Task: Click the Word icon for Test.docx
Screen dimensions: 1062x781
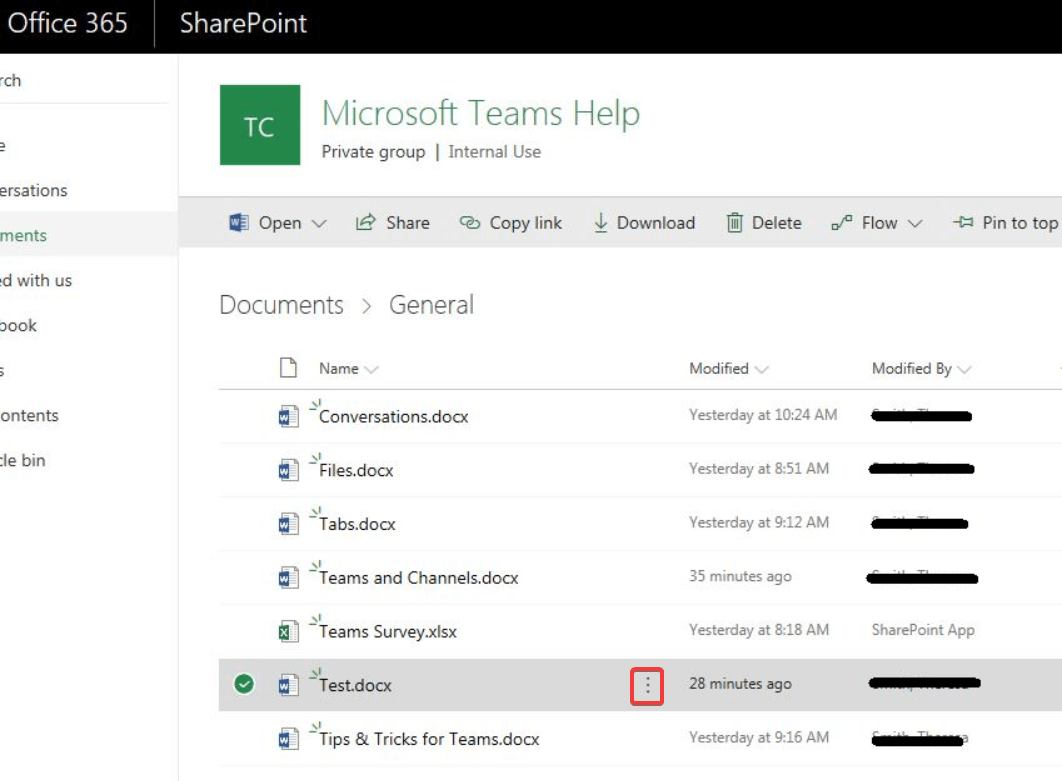Action: pyautogui.click(x=289, y=685)
